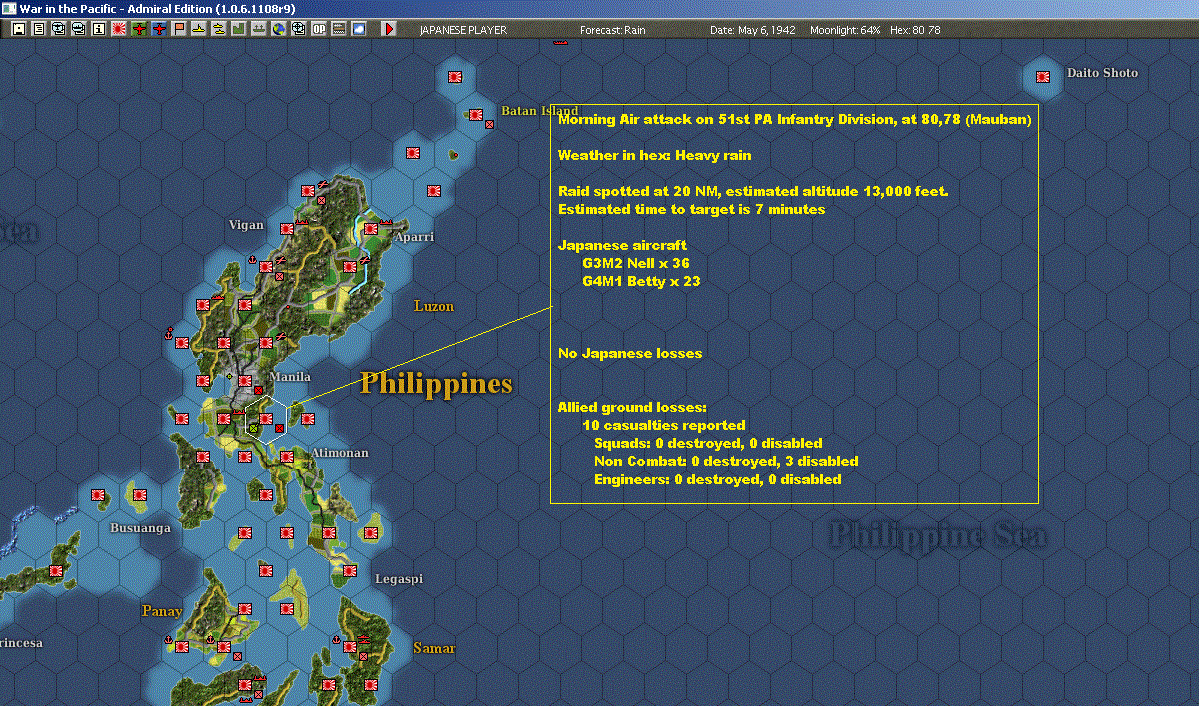This screenshot has height=706, width=1199.
Task: Click the rising sun flag toolbar icon
Action: click(119, 29)
